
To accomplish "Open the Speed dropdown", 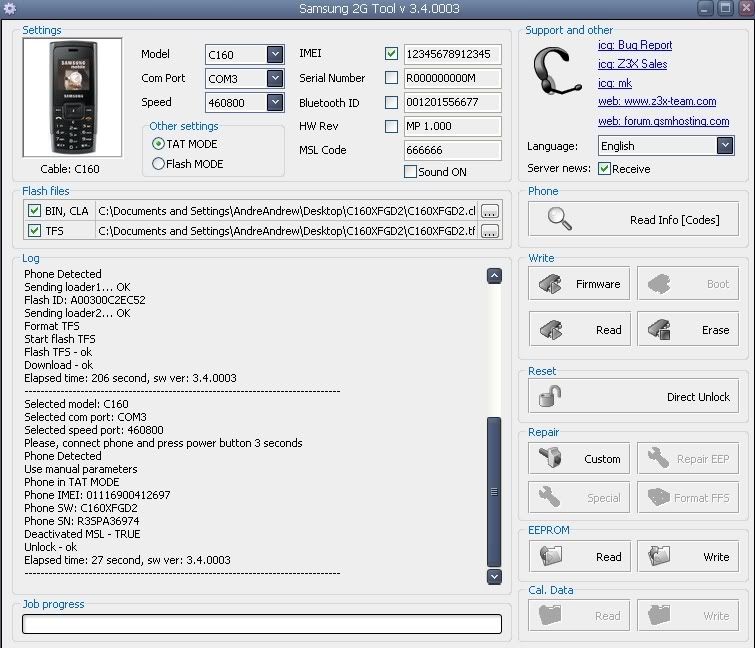I will [275, 102].
